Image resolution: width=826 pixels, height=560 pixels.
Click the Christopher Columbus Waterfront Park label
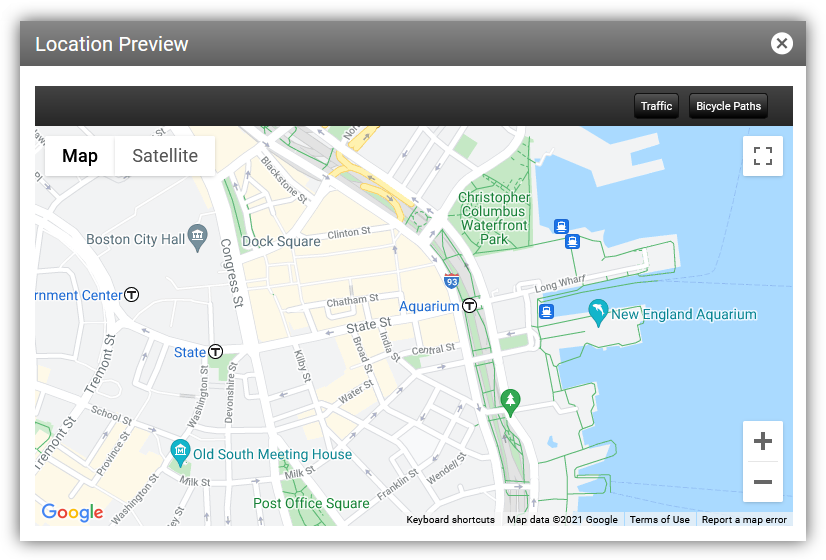494,218
